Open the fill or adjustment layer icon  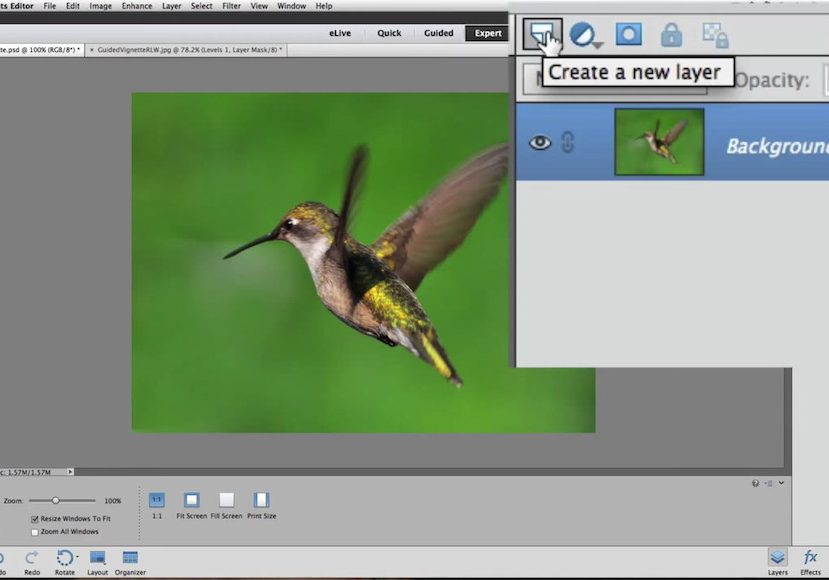click(585, 34)
